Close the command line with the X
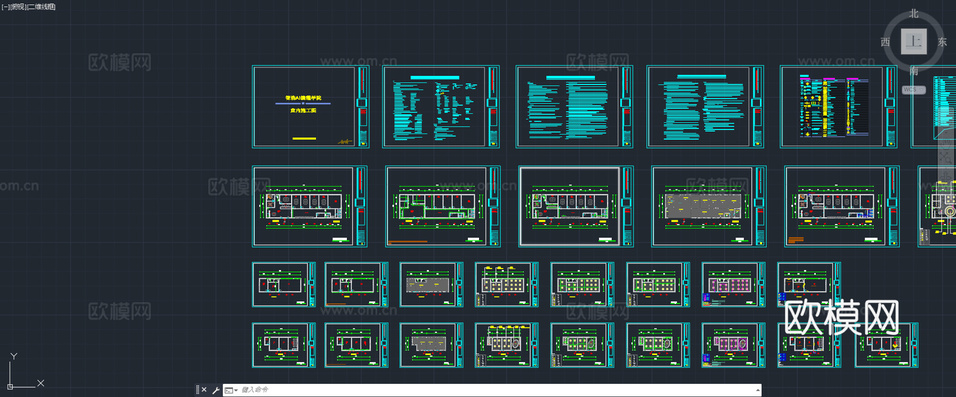 click(x=204, y=390)
